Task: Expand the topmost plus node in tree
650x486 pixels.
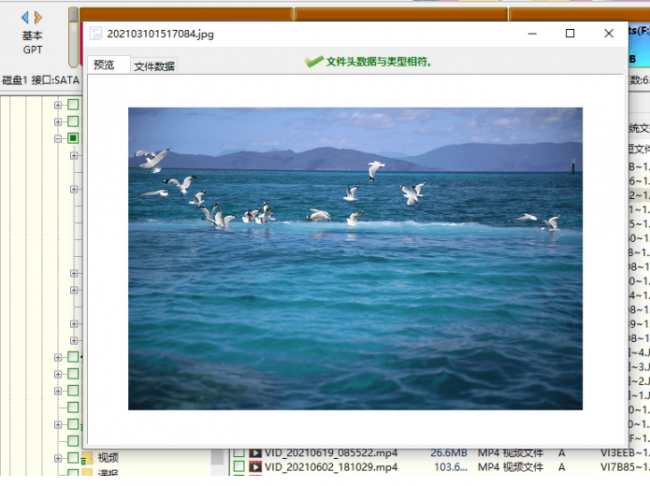Action: pyautogui.click(x=58, y=105)
